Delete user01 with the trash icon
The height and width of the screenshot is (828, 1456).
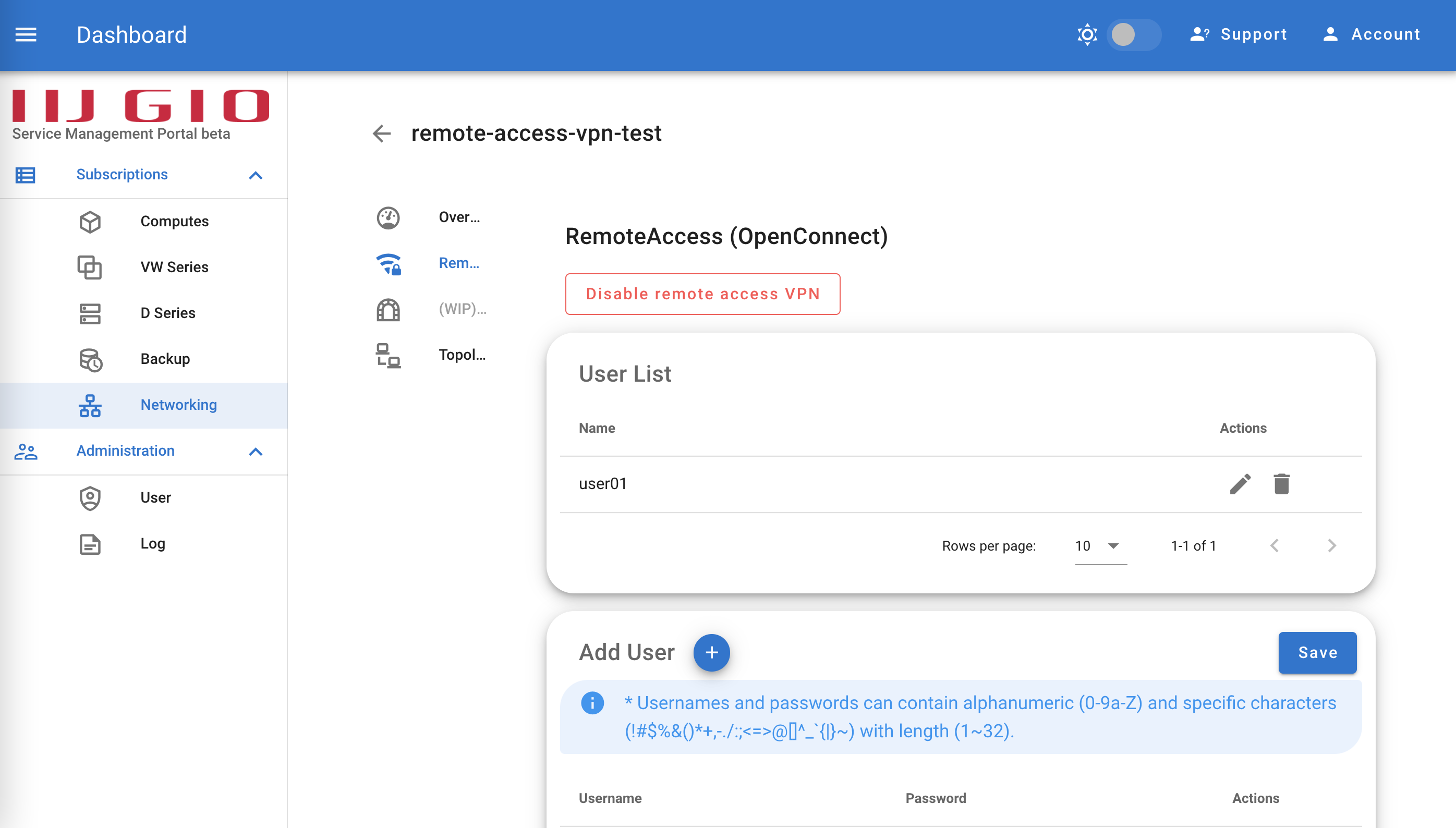tap(1281, 484)
